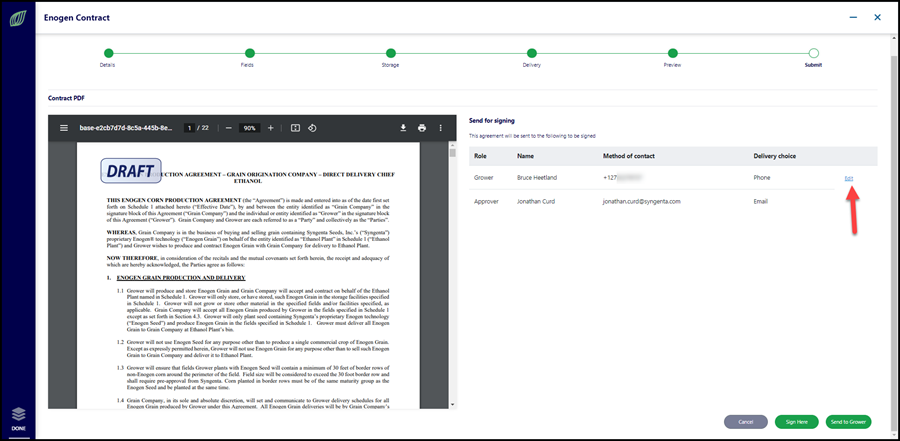Select the Delivery step circle
900x441 pixels.
pyautogui.click(x=532, y=53)
